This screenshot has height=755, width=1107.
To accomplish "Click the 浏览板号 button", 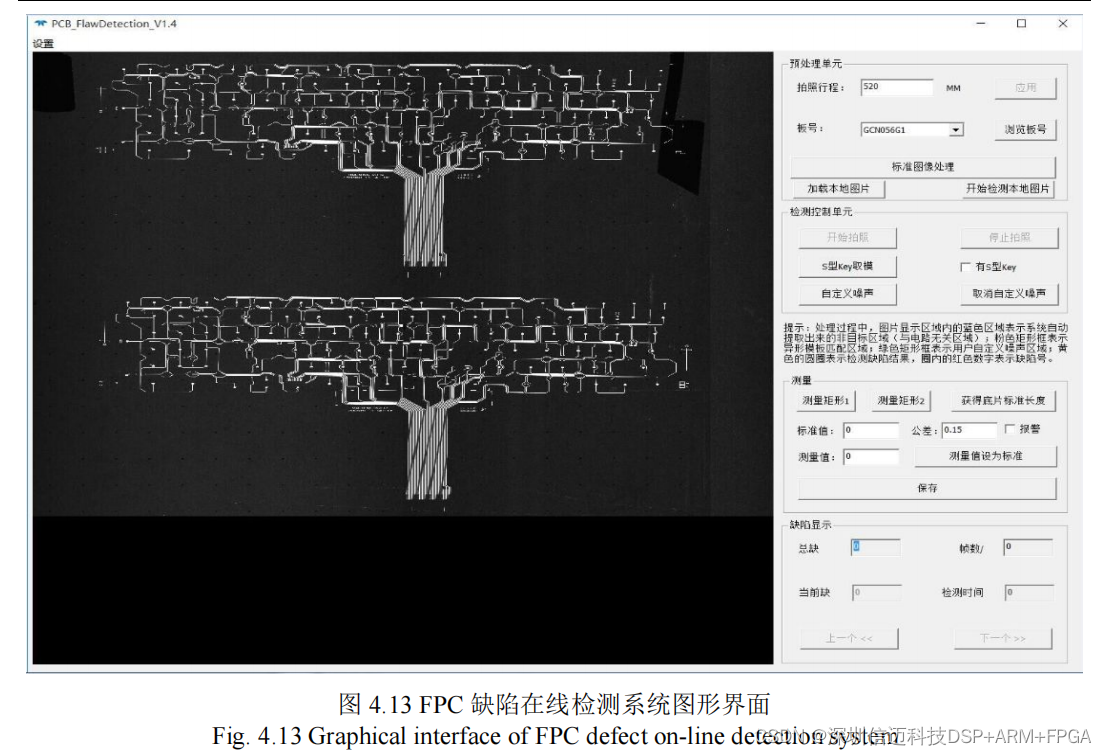I will [1025, 130].
